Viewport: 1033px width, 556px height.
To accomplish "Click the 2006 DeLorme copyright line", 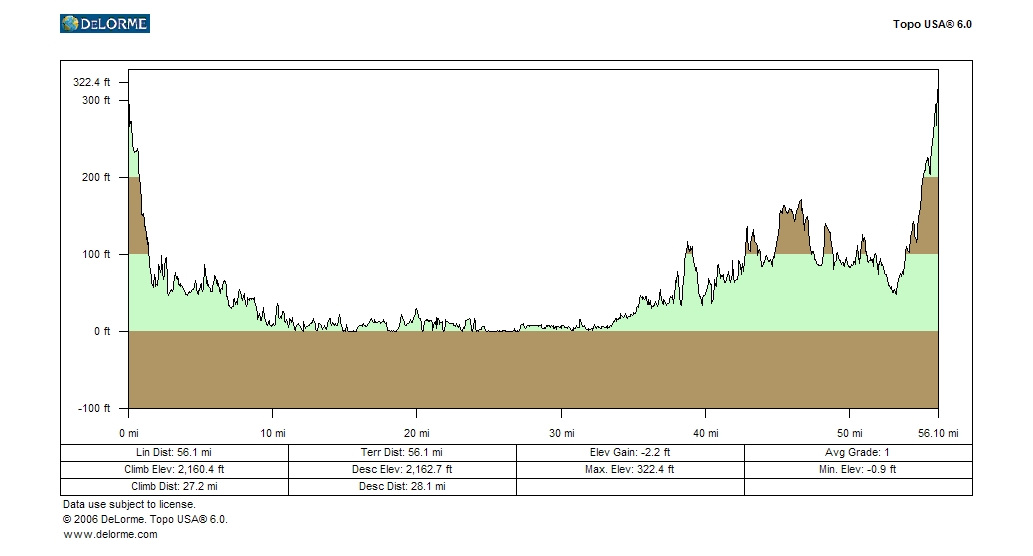I will (145, 520).
